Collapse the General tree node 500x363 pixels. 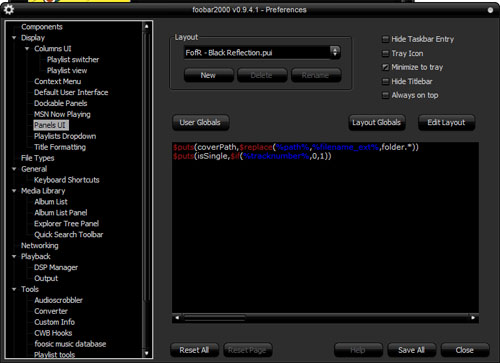pyautogui.click(x=14, y=169)
